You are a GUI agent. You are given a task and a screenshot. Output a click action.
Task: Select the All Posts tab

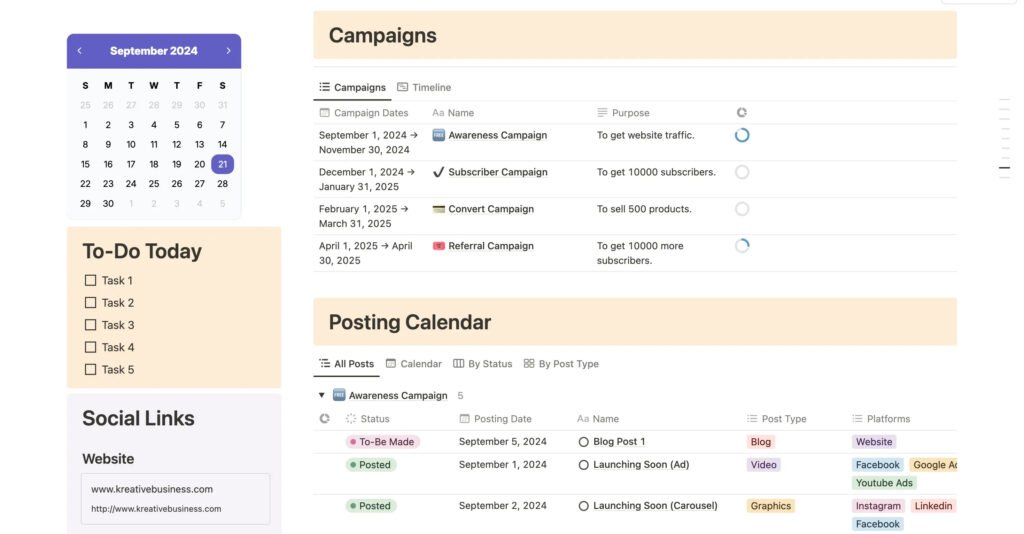point(346,364)
